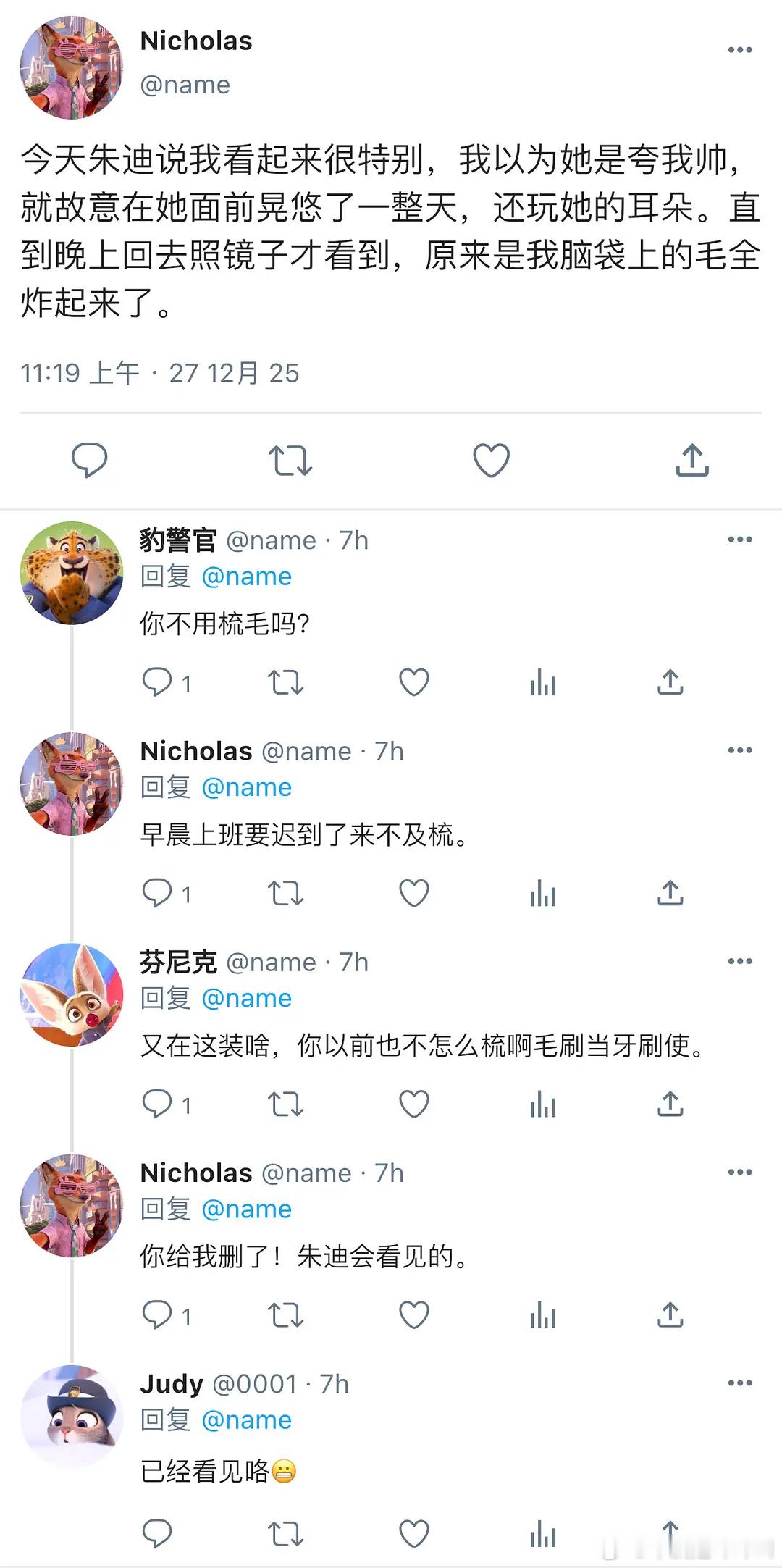Open 芬尼克's profile picture
This screenshot has width=782, height=1568.
coord(71,994)
